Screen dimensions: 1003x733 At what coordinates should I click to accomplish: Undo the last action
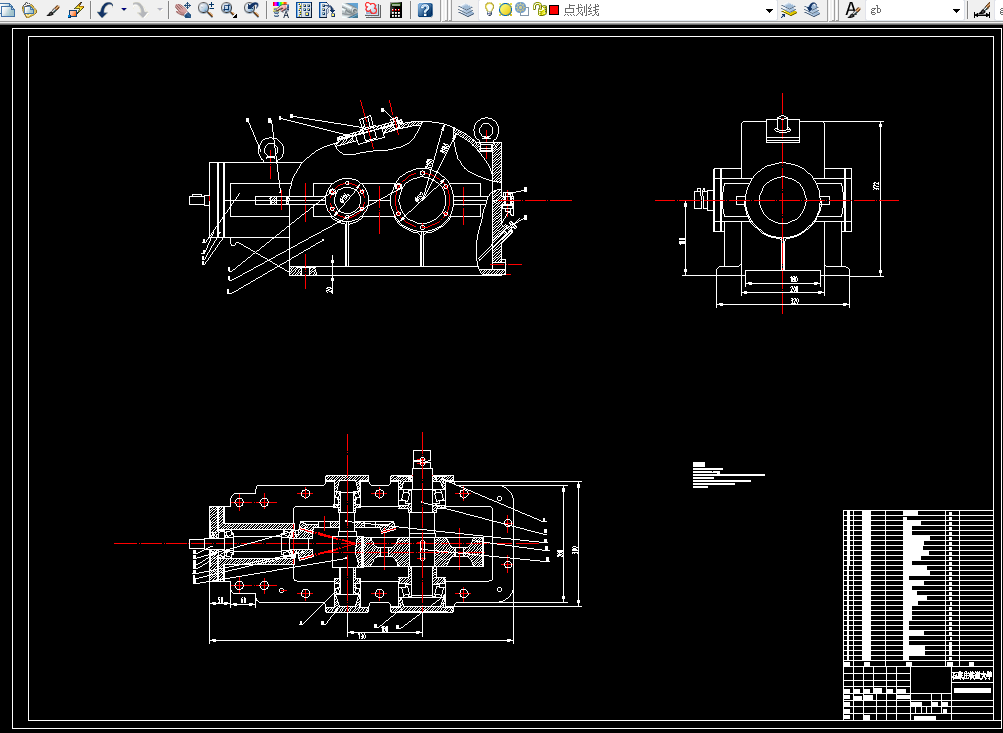tap(106, 10)
